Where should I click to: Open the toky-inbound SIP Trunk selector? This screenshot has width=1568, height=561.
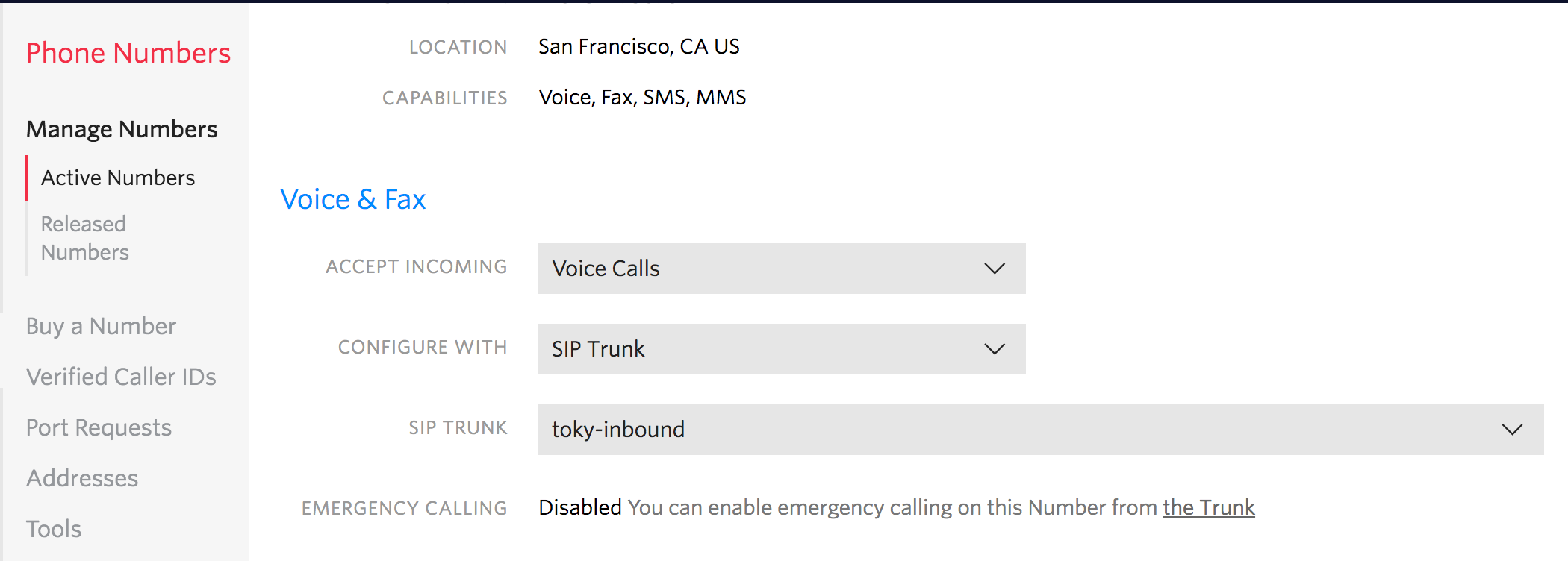[x=1039, y=430]
